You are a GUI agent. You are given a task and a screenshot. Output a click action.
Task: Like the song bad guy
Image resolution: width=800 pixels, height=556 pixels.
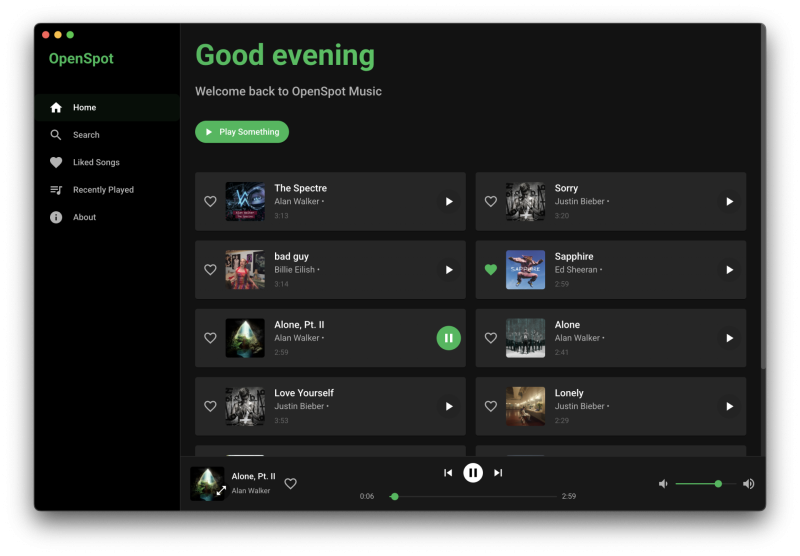(x=210, y=270)
